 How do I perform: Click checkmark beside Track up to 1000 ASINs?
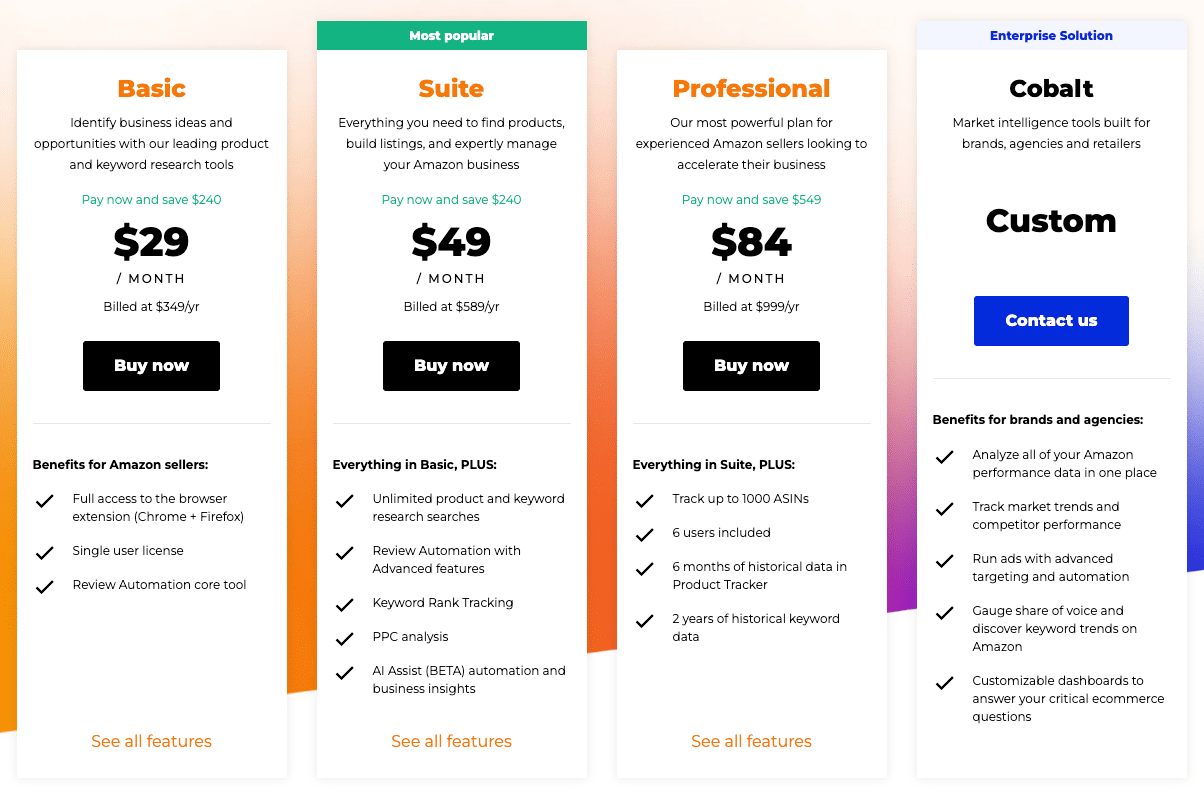coord(644,500)
